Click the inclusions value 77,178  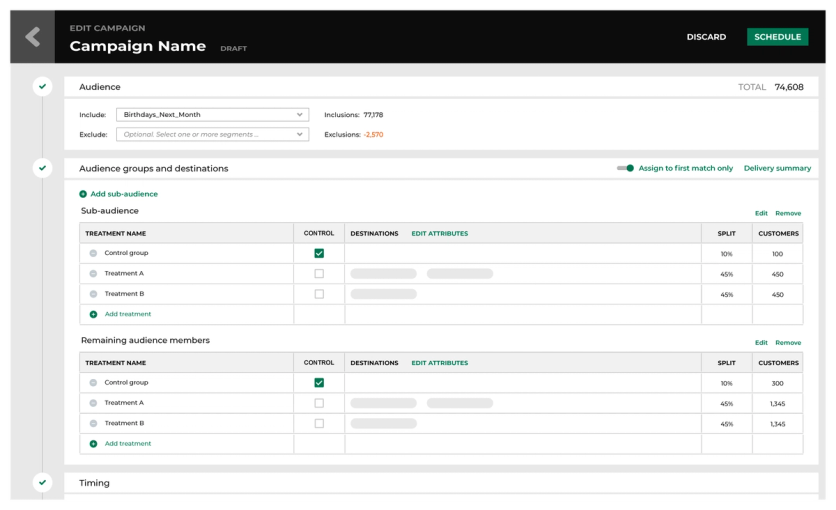373,115
